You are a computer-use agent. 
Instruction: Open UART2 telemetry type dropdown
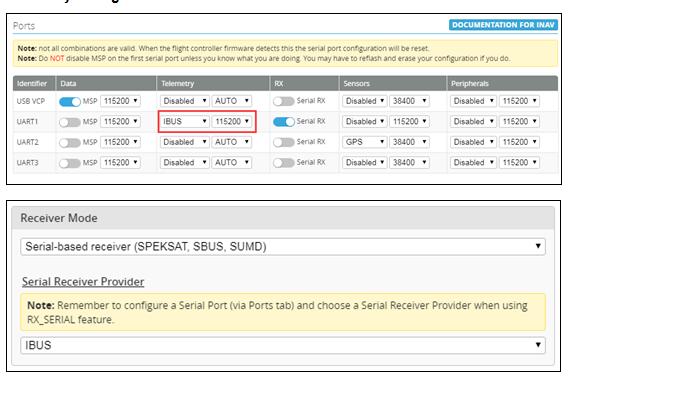[x=185, y=142]
